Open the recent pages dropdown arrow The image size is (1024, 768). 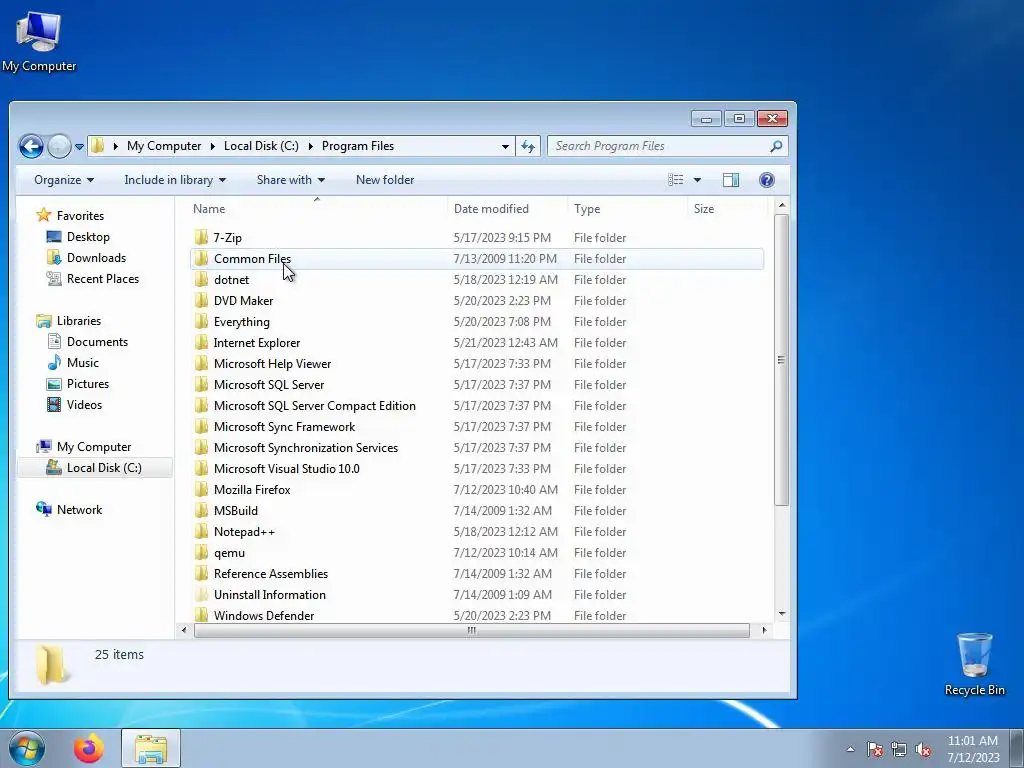coord(79,147)
